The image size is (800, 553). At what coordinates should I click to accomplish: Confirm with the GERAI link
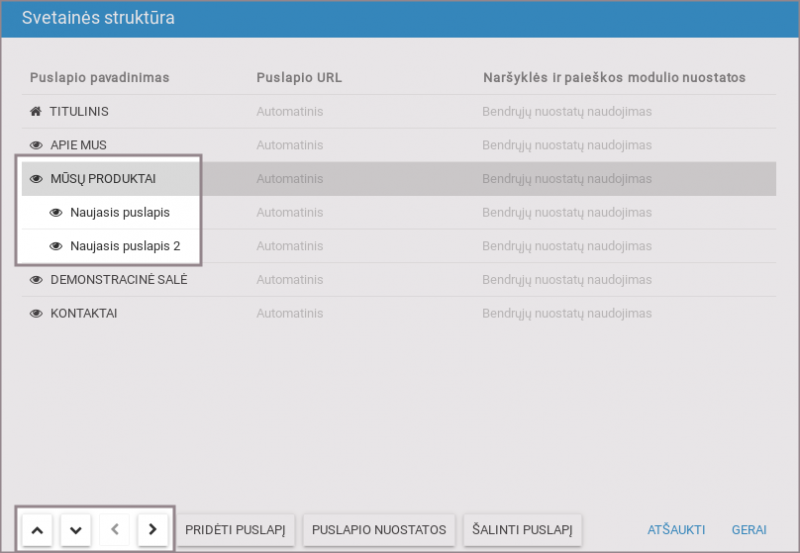(x=749, y=530)
